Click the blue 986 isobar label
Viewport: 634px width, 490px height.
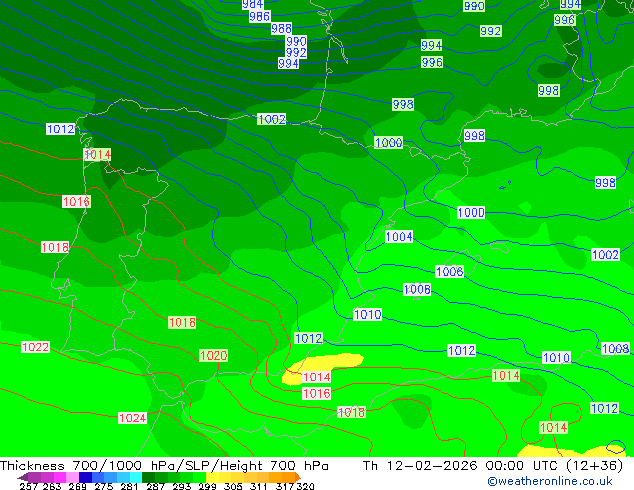(x=259, y=17)
